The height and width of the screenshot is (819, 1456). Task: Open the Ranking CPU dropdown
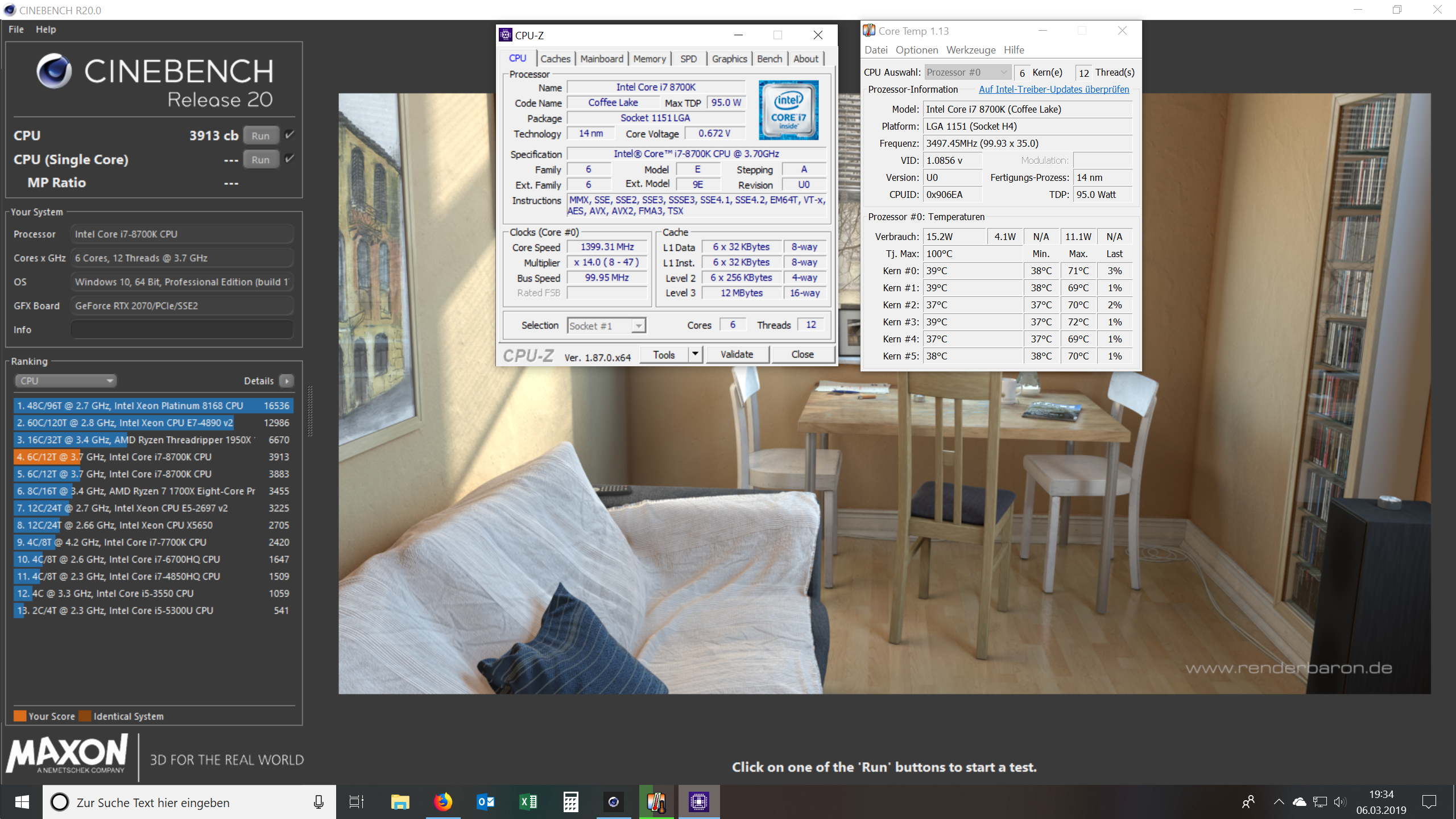point(65,380)
